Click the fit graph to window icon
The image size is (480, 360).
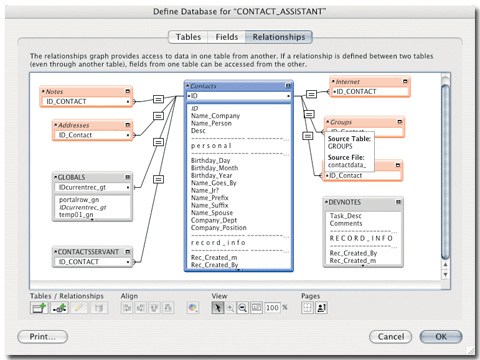[x=256, y=308]
